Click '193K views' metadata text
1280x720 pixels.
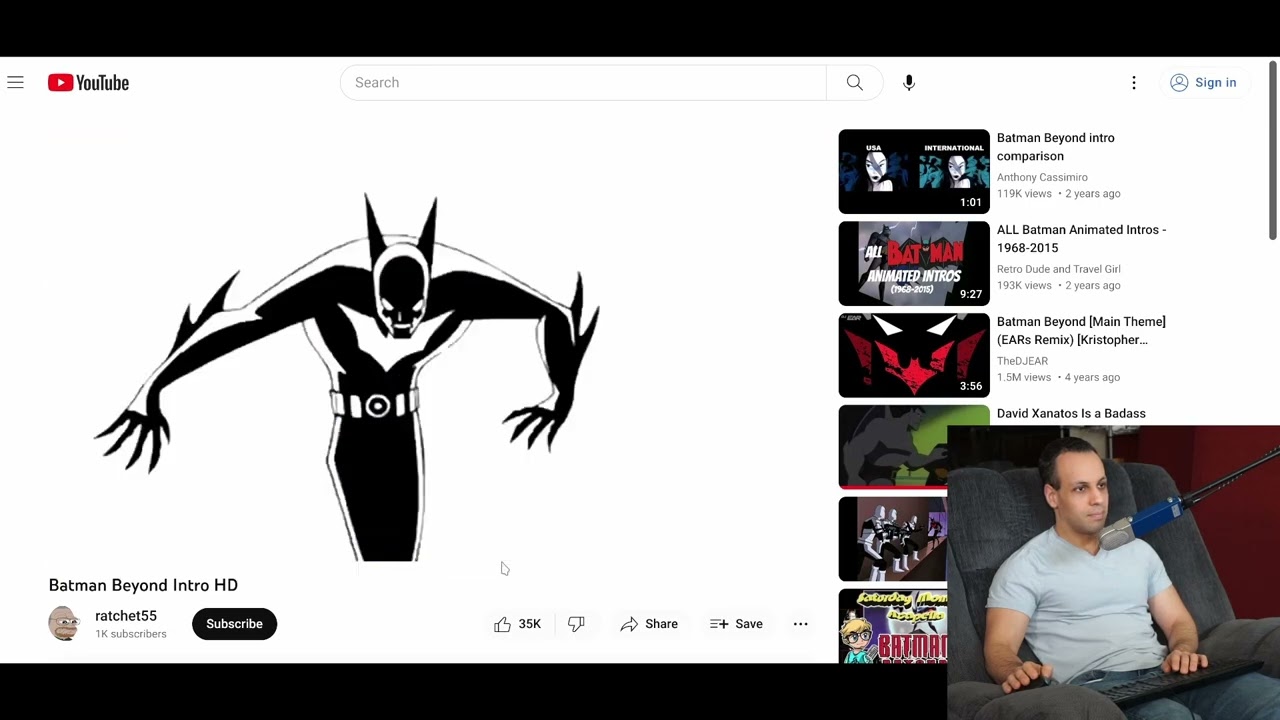(1024, 285)
